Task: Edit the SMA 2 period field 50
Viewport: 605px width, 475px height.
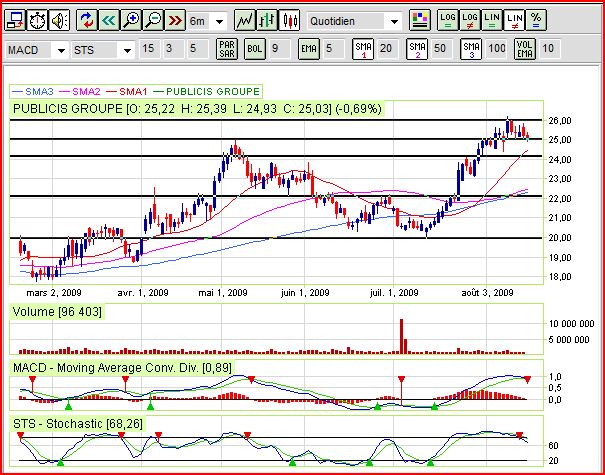Action: click(441, 49)
